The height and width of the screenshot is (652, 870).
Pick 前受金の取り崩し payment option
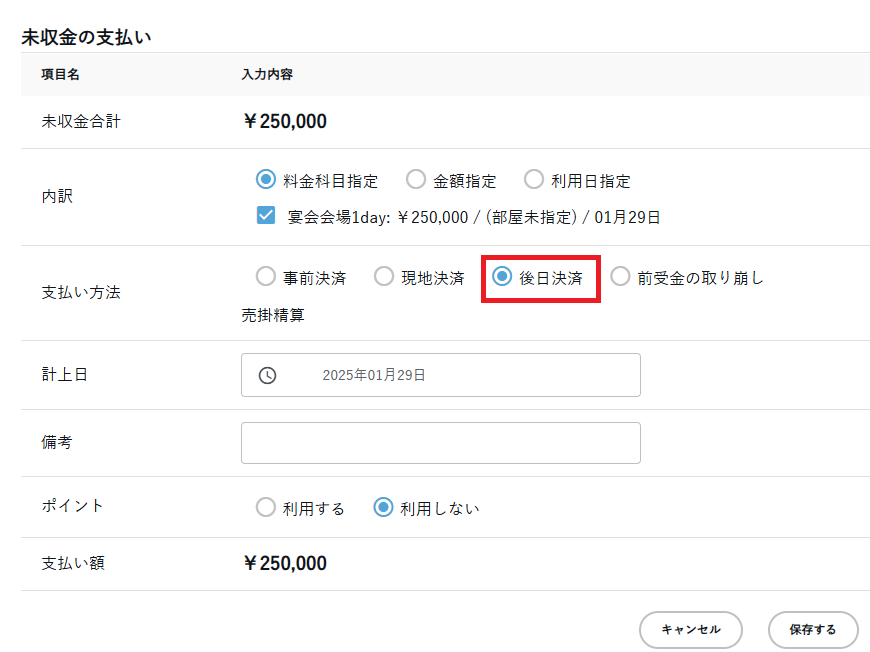620,277
